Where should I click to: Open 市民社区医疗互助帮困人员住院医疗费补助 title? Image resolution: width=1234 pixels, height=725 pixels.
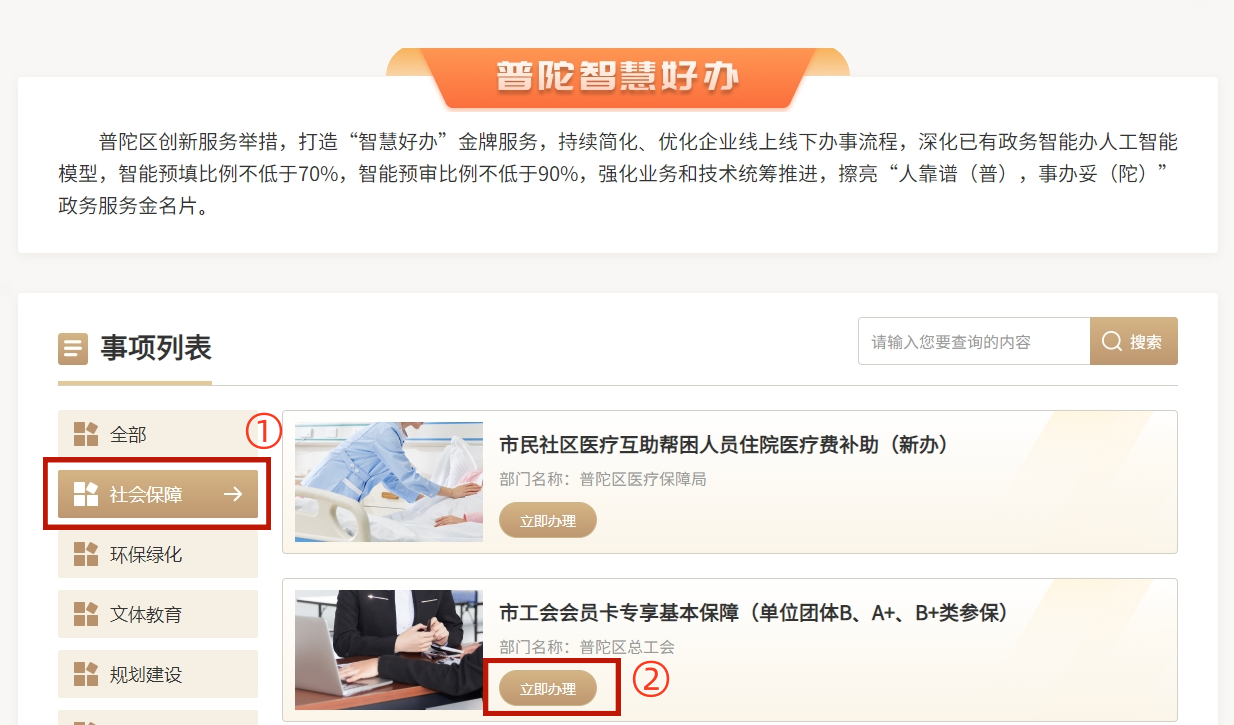[723, 444]
